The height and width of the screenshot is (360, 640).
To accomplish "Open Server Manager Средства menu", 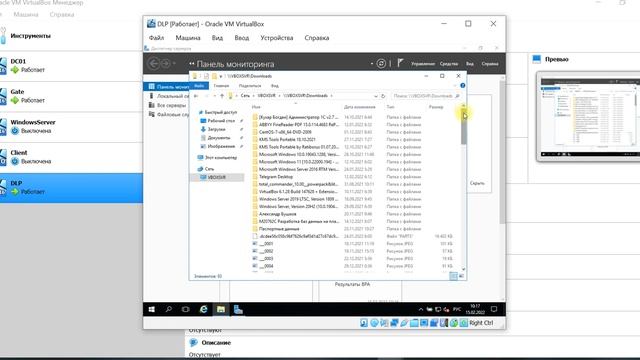I will point(449,64).
